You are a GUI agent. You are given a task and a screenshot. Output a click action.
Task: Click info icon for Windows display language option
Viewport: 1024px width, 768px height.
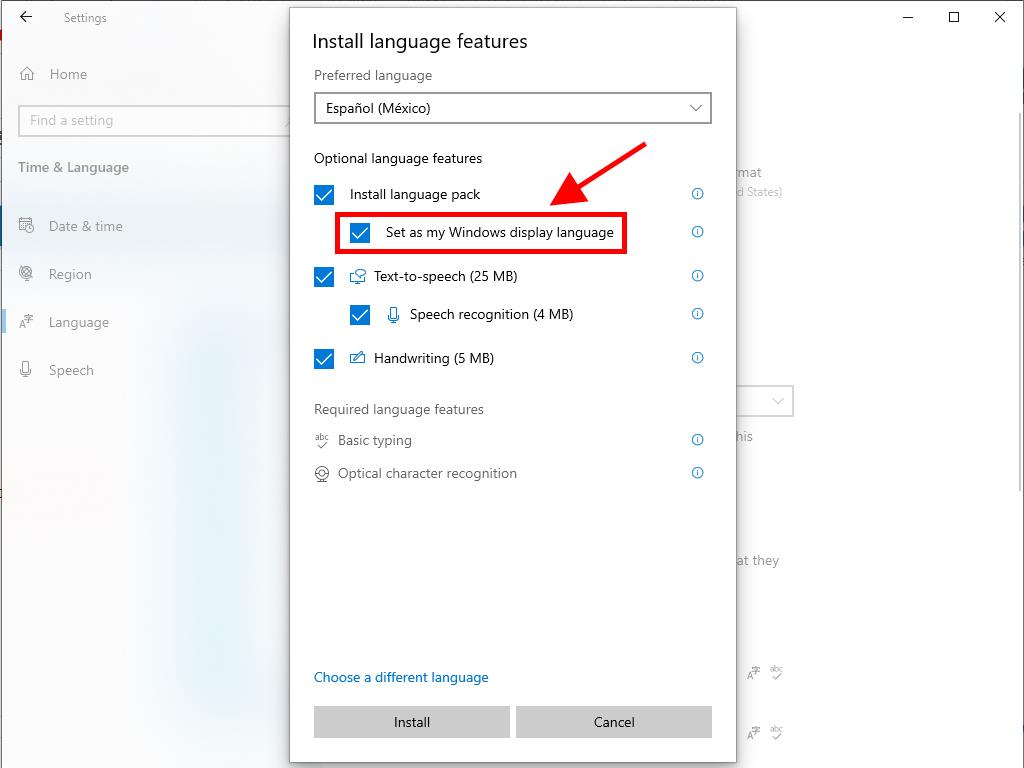(x=698, y=232)
